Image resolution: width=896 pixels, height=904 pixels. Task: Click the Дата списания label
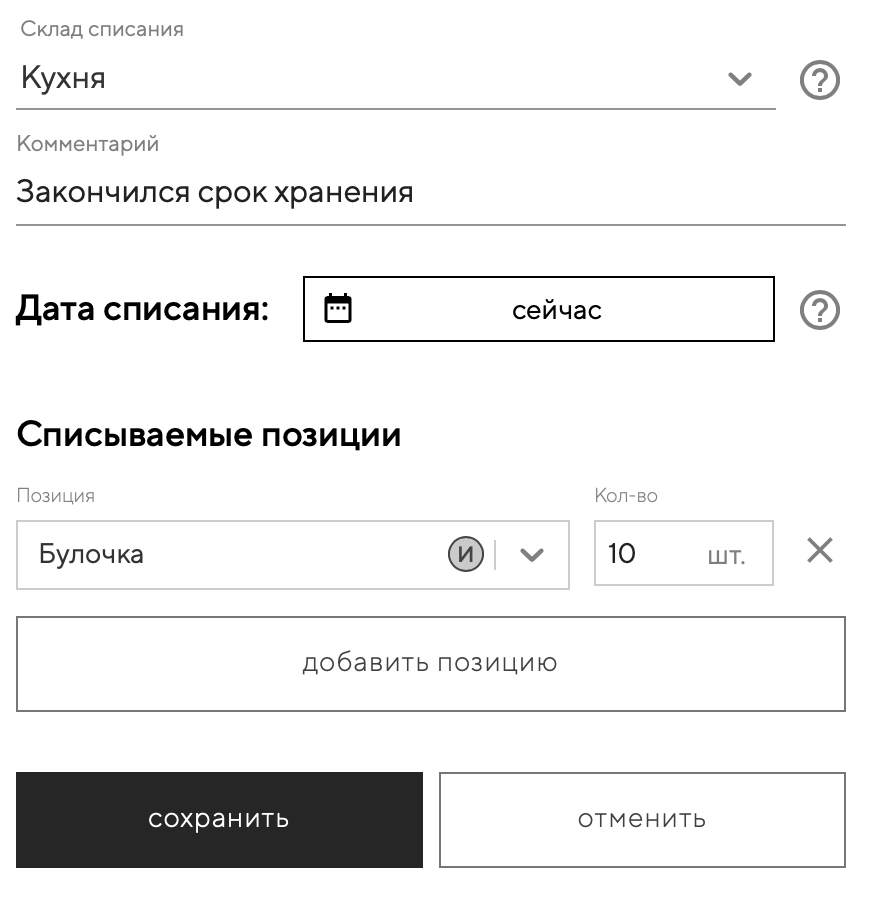[142, 310]
